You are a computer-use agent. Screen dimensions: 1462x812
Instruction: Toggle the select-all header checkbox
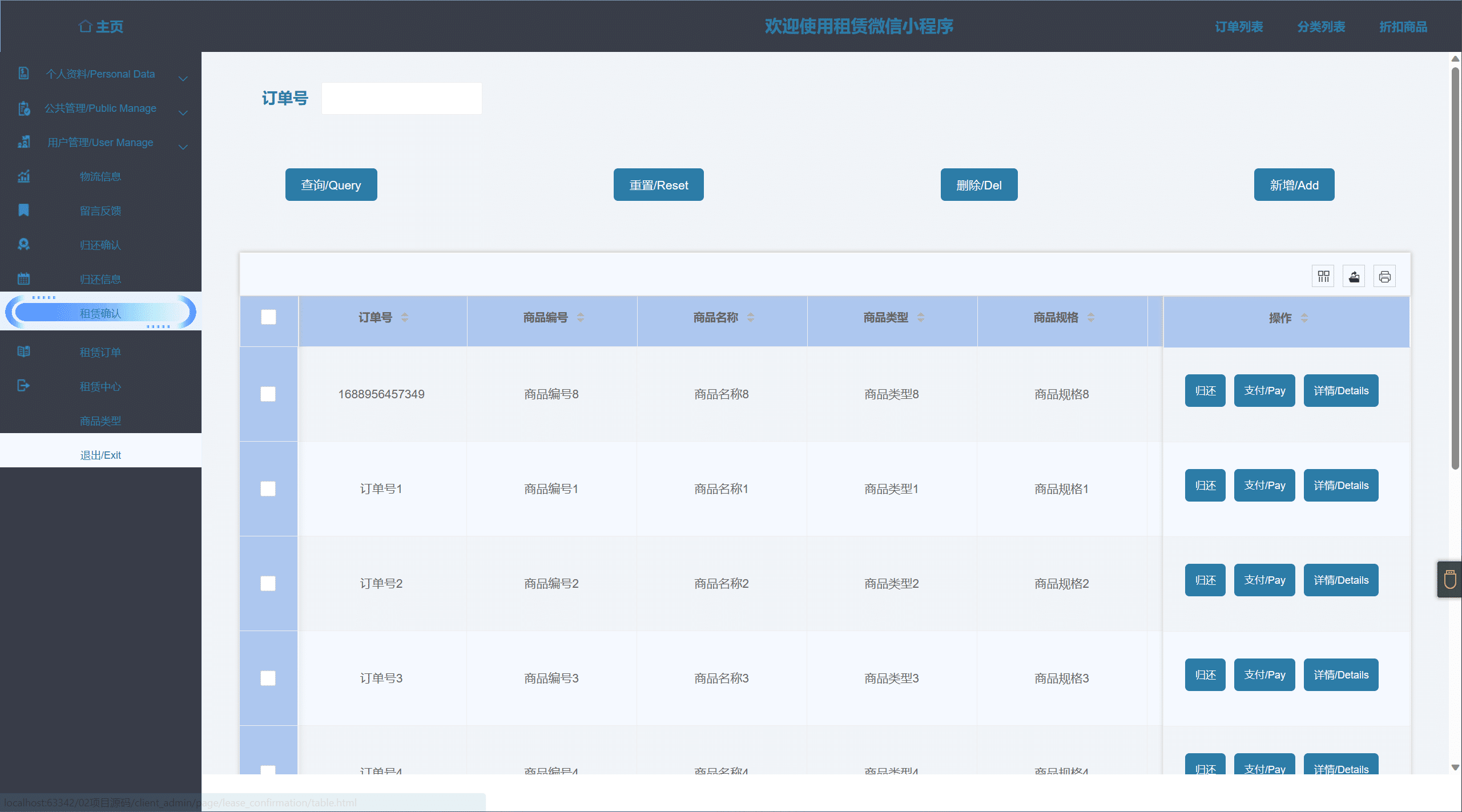pos(268,317)
